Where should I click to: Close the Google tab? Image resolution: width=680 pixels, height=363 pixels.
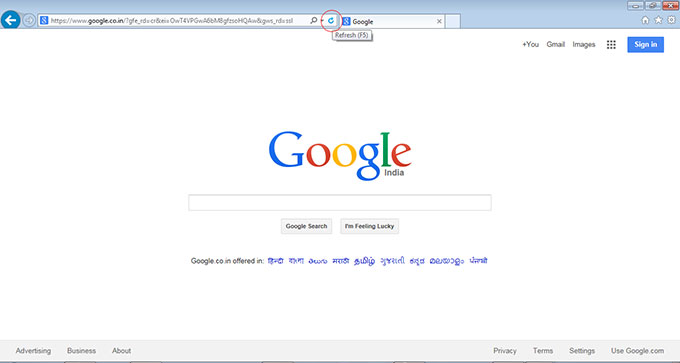point(439,21)
